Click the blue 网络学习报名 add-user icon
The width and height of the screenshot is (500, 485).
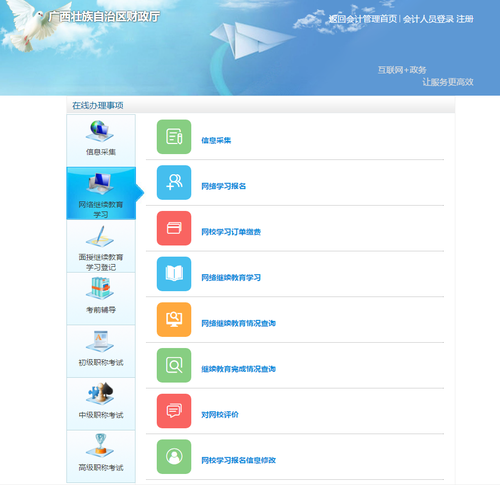point(174,182)
